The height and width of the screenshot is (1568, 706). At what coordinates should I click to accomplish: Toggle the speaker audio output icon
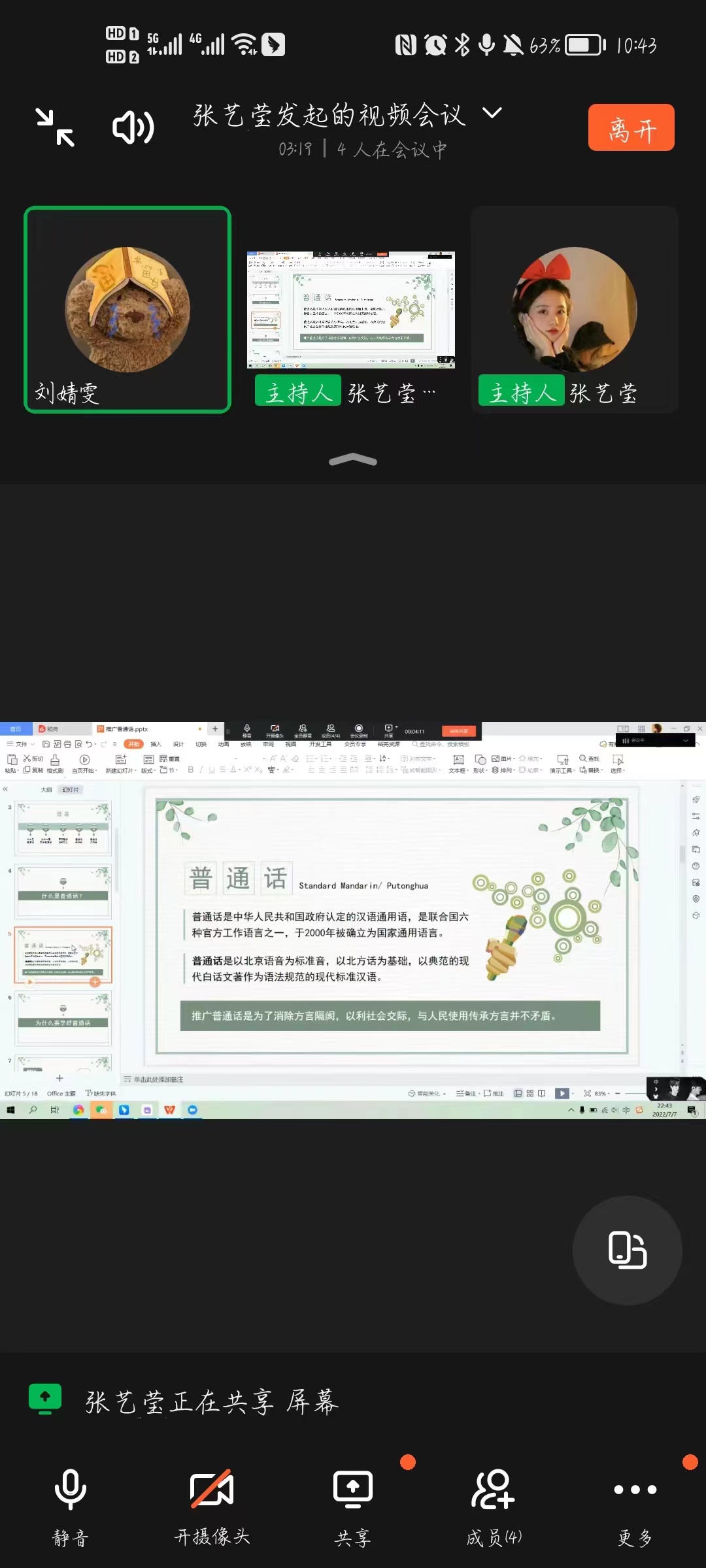pyautogui.click(x=133, y=127)
